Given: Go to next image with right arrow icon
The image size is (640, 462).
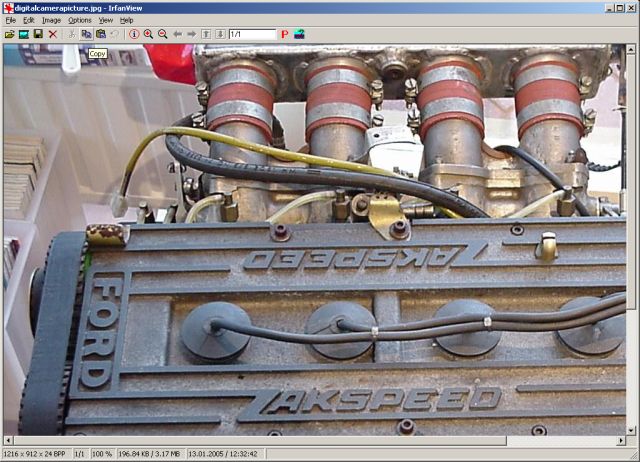Looking at the screenshot, I should [x=191, y=34].
